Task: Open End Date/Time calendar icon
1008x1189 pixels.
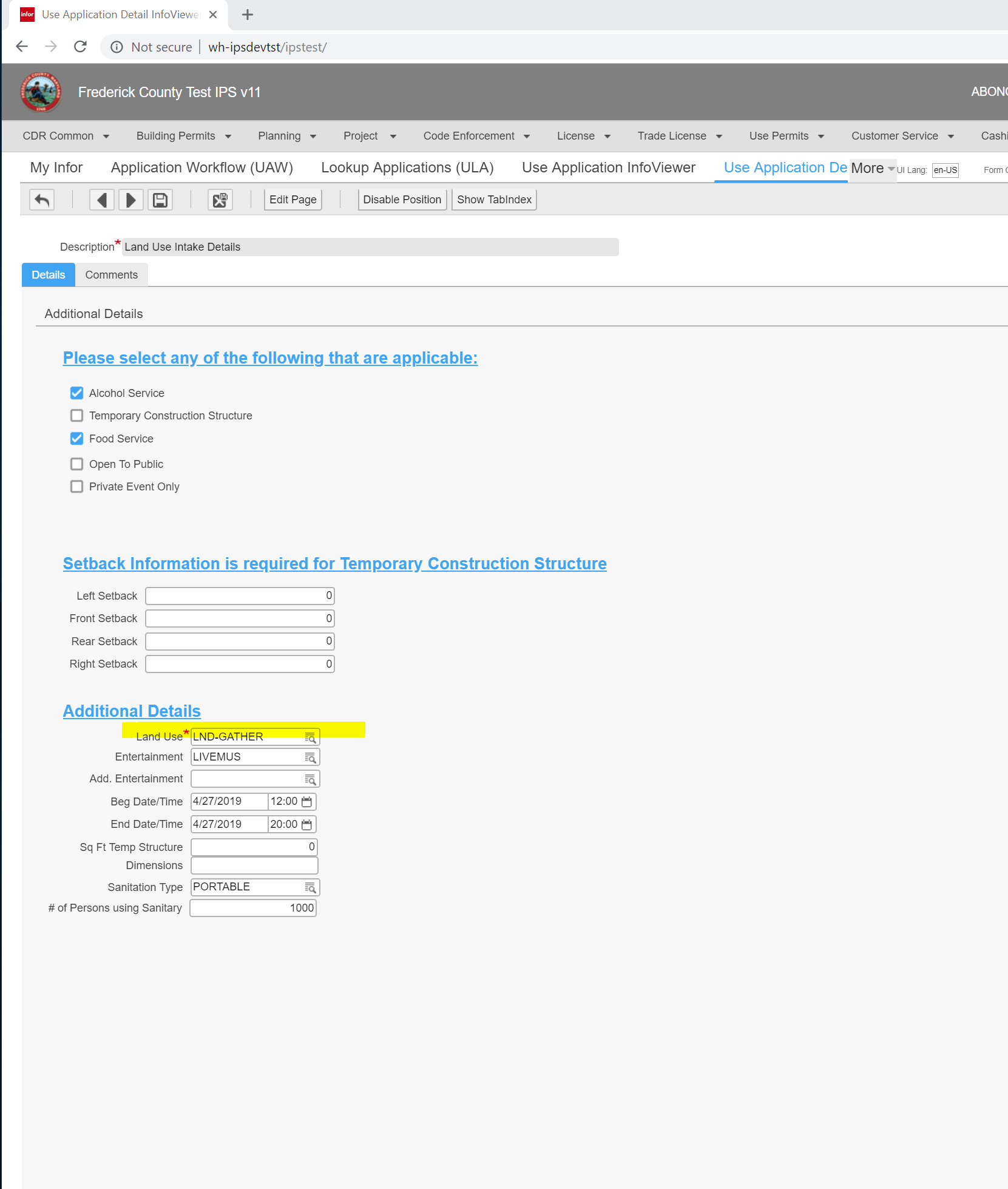Action: (307, 824)
